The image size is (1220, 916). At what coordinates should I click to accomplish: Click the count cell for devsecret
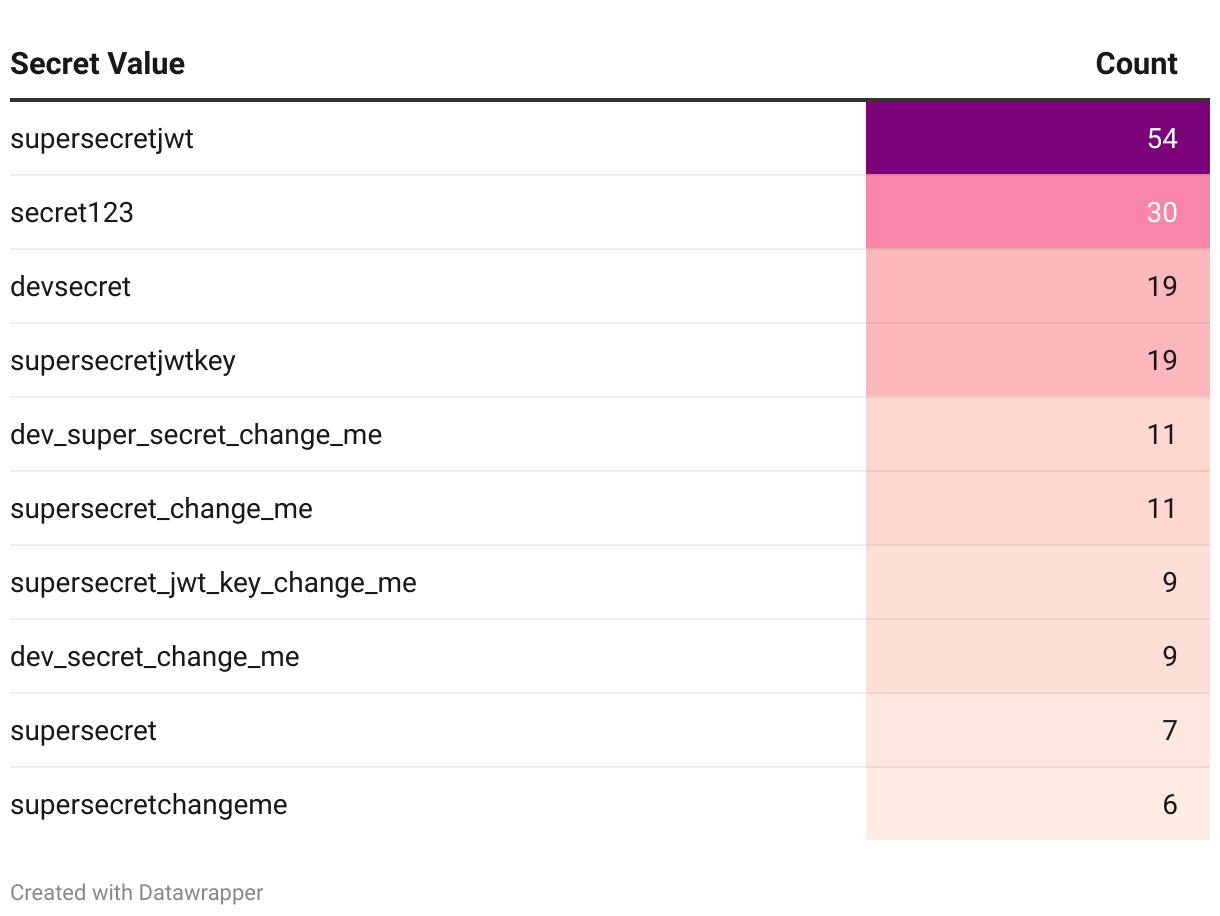tap(1037, 287)
